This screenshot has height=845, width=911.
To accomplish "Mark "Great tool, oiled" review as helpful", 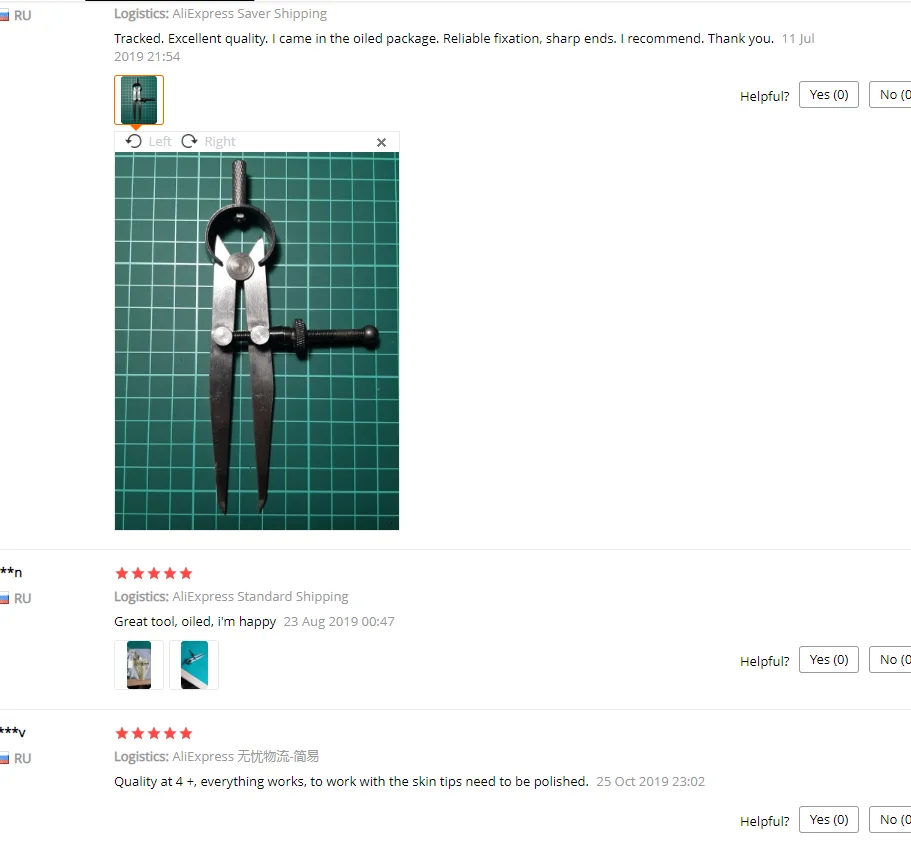I will coord(828,660).
